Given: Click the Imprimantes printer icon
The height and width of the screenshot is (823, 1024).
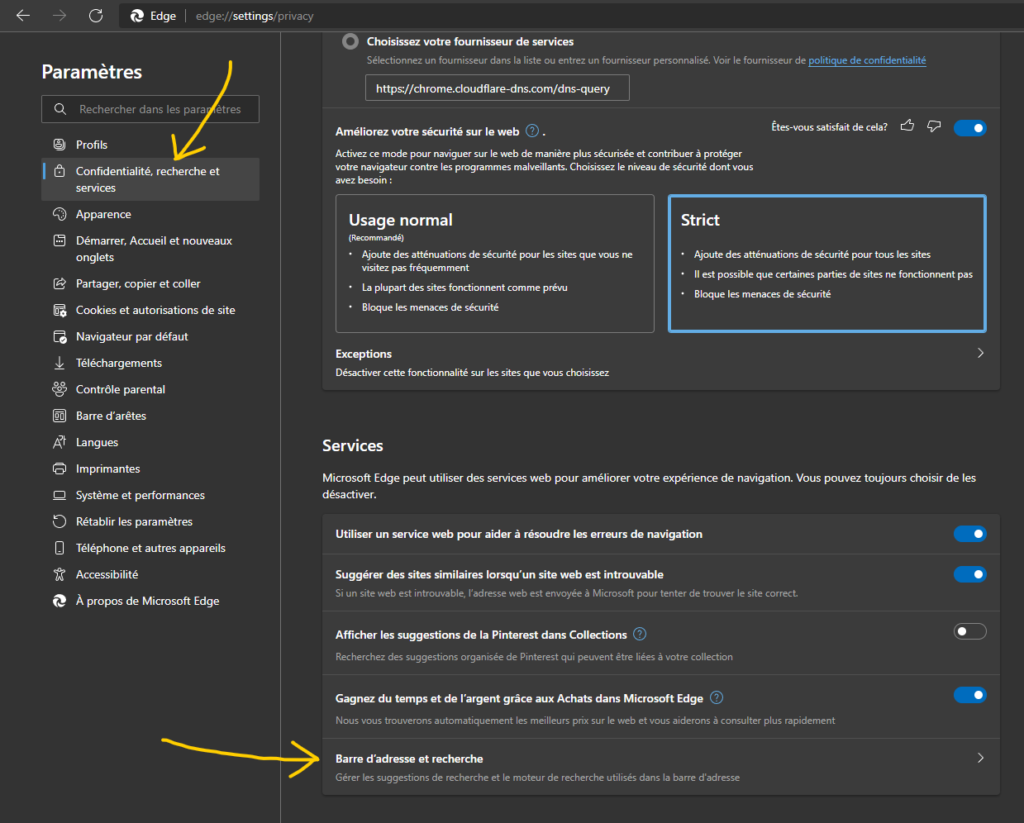Looking at the screenshot, I should click(x=59, y=468).
